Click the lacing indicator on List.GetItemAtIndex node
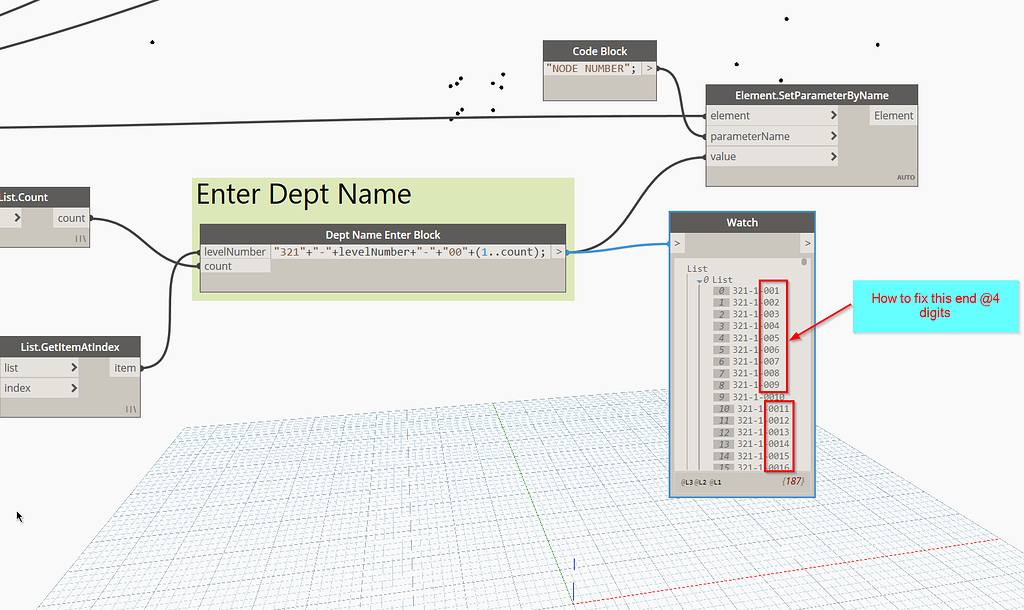1024x610 pixels. coord(129,408)
